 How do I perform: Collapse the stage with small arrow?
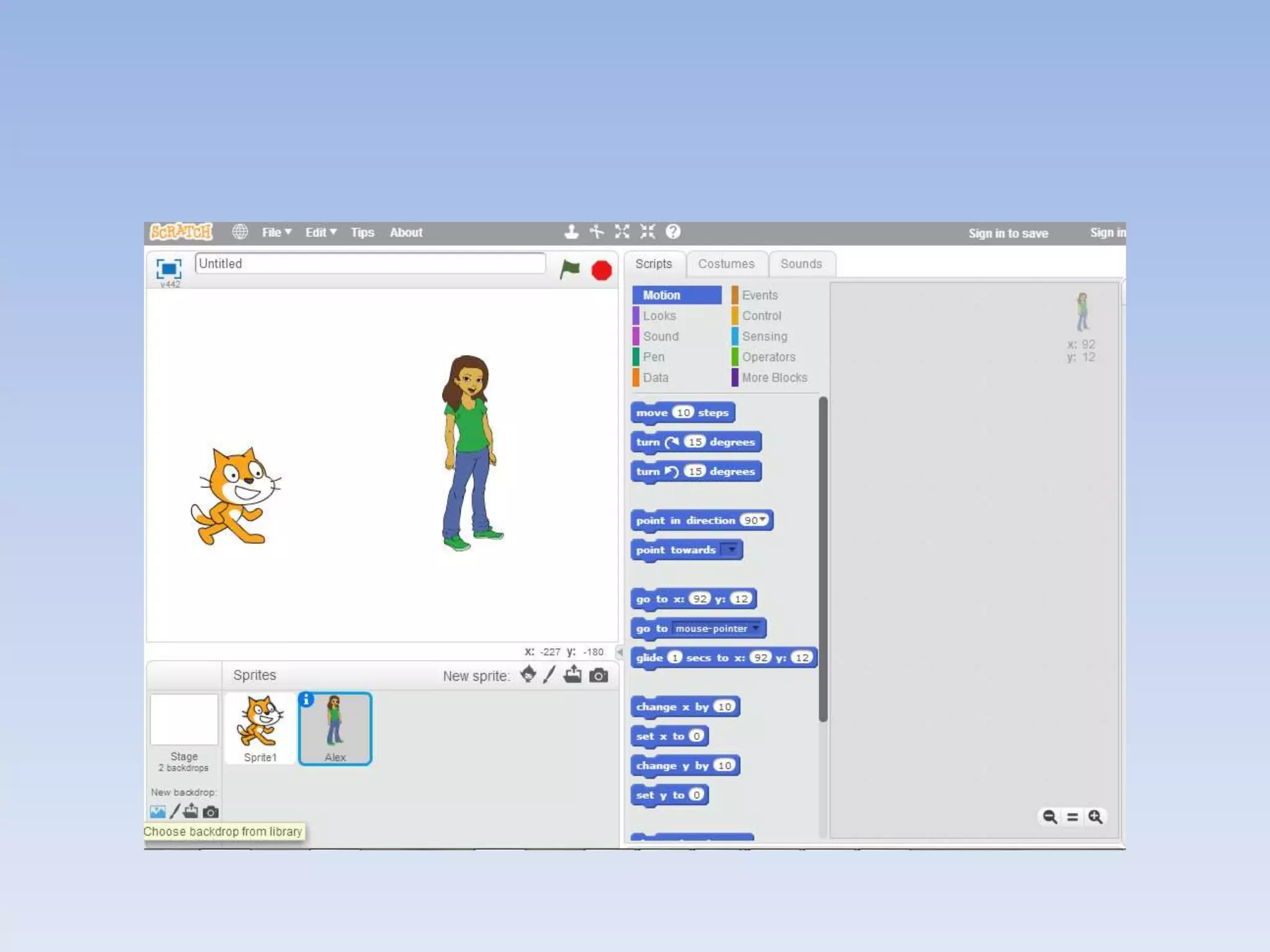pos(619,652)
